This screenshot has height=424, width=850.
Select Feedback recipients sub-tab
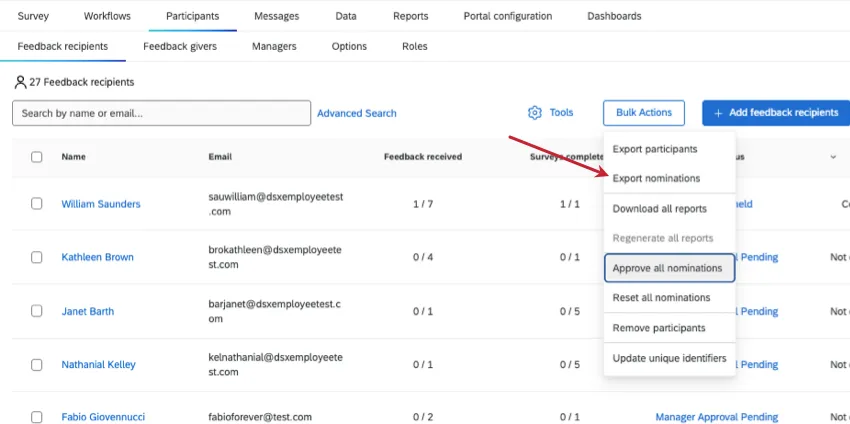63,46
